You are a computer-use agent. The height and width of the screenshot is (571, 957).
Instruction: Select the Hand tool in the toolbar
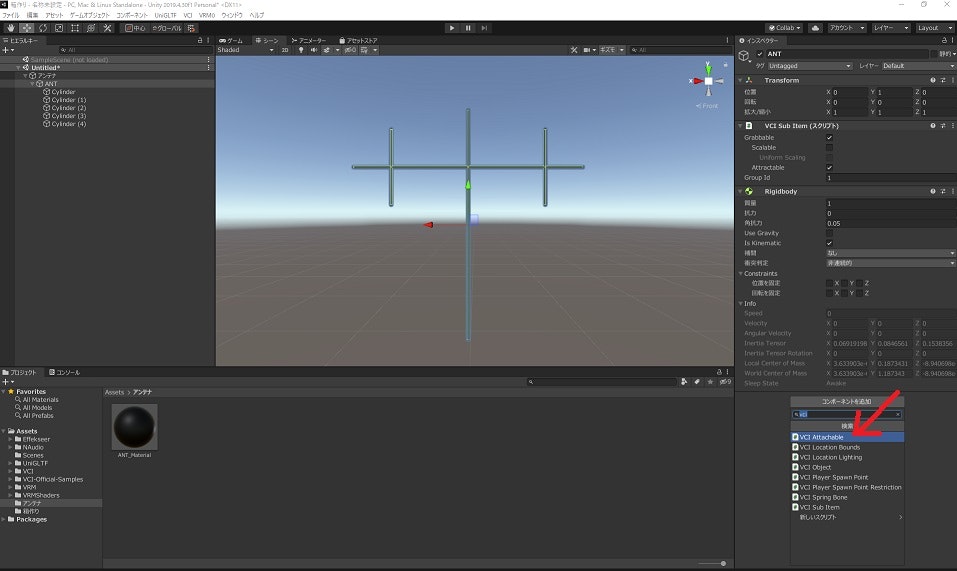click(x=10, y=28)
